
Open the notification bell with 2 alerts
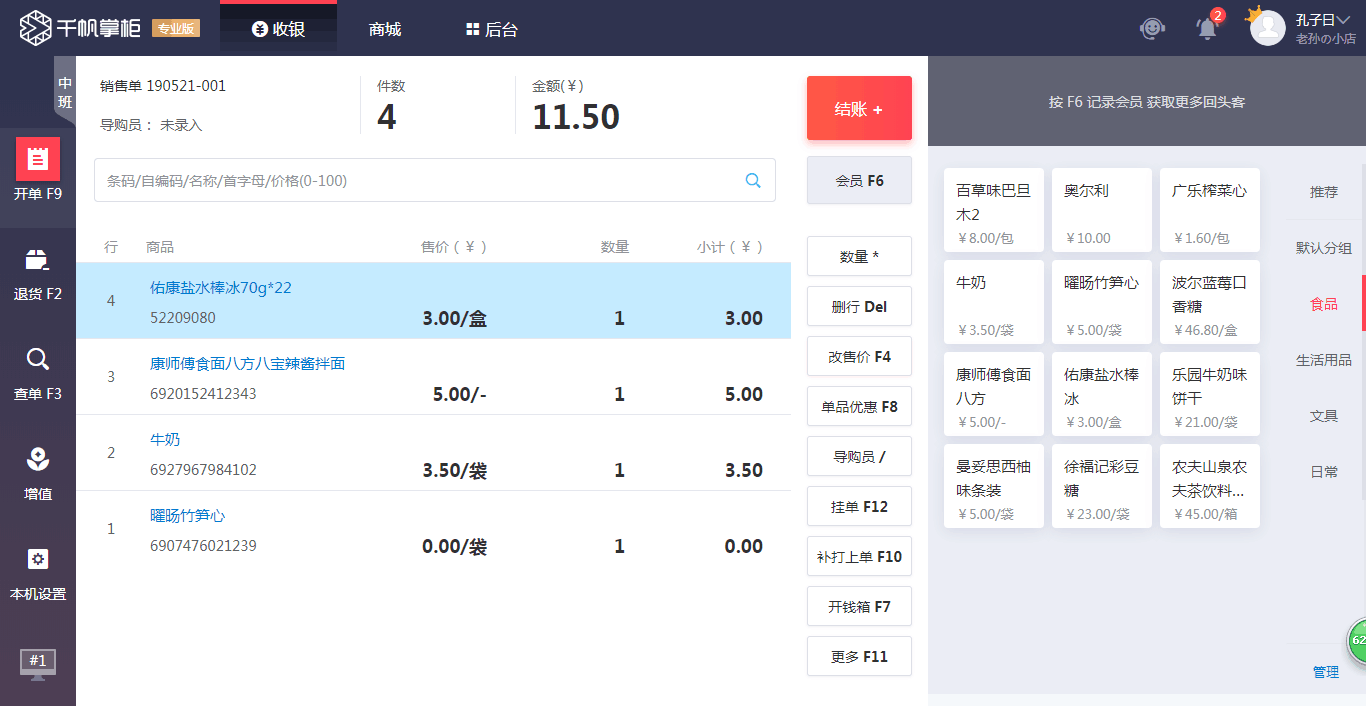(x=1206, y=29)
